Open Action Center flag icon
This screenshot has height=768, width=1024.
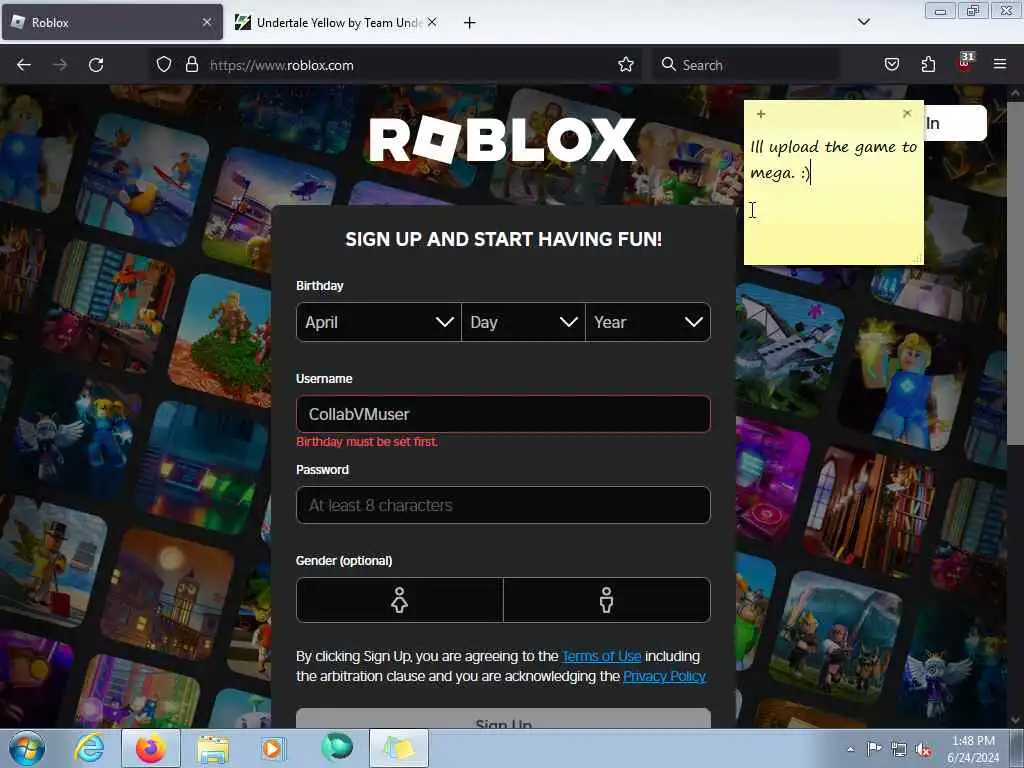874,749
